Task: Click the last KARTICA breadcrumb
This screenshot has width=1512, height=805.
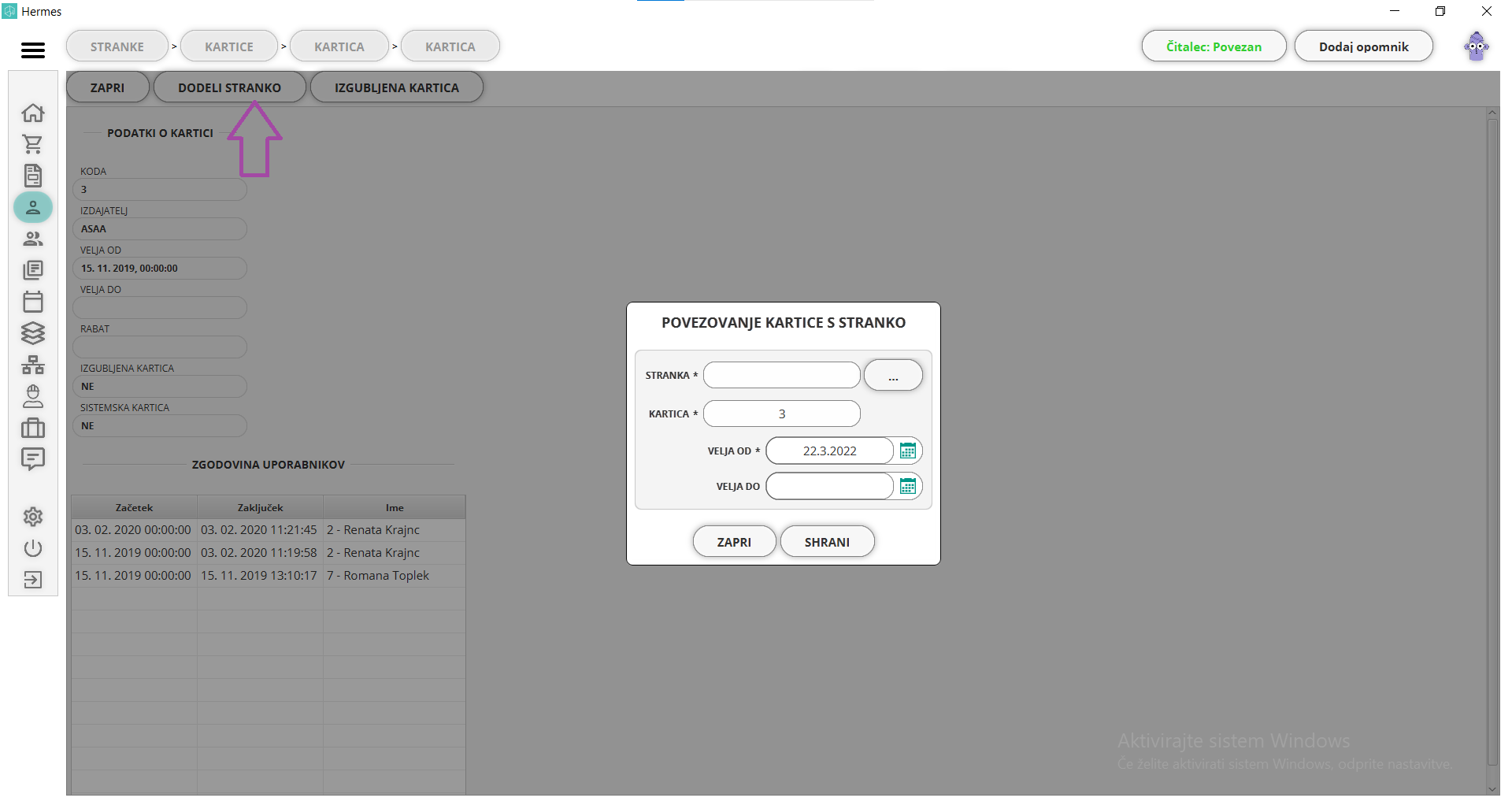Action: [450, 46]
